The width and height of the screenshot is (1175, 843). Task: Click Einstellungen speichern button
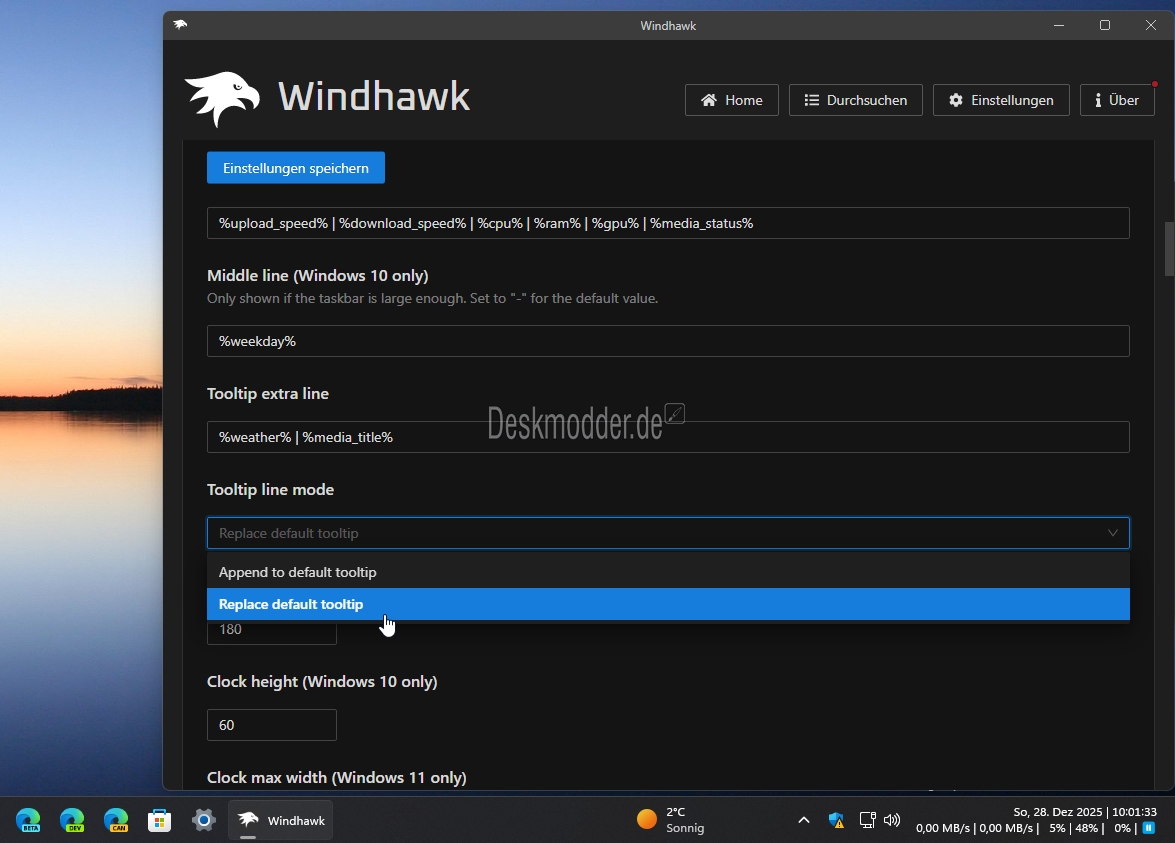click(x=296, y=168)
